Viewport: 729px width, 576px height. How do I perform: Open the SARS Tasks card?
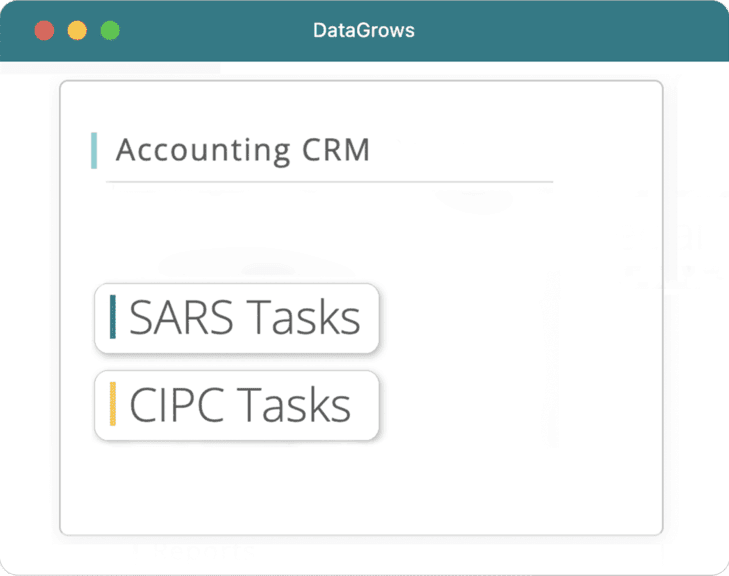coord(237,318)
